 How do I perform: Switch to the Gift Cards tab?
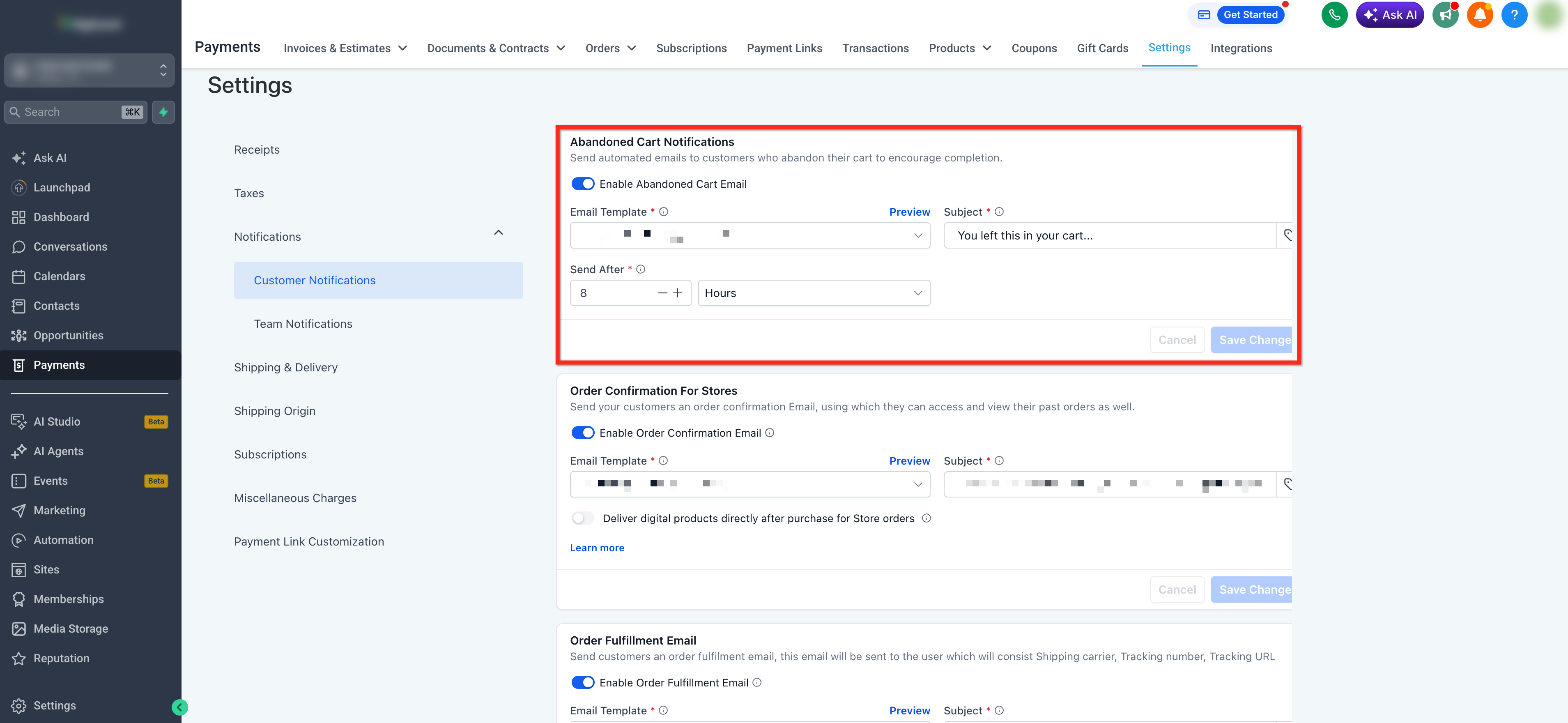click(x=1102, y=48)
